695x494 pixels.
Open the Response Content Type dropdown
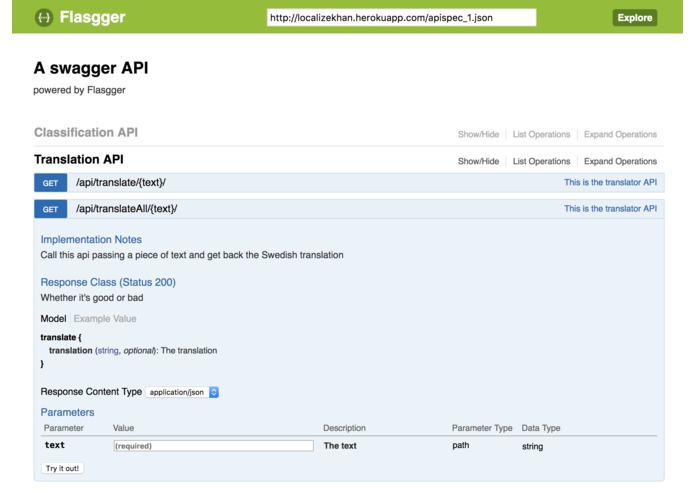coord(182,392)
